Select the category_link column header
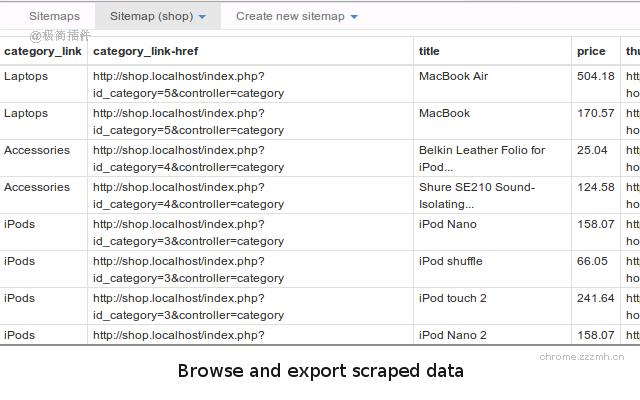This screenshot has width=640, height=400. coord(43,51)
